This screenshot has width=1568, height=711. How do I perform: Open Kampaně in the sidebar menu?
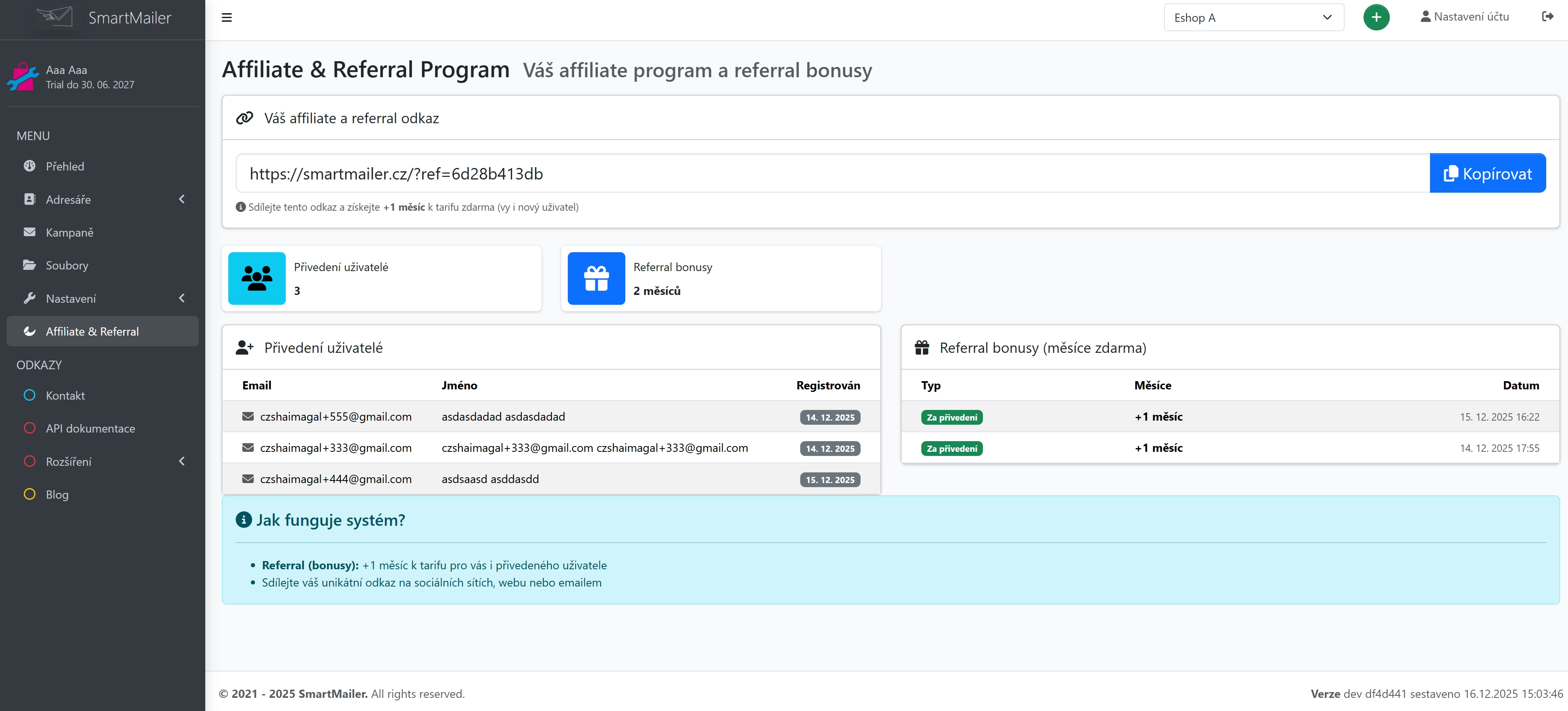69,232
